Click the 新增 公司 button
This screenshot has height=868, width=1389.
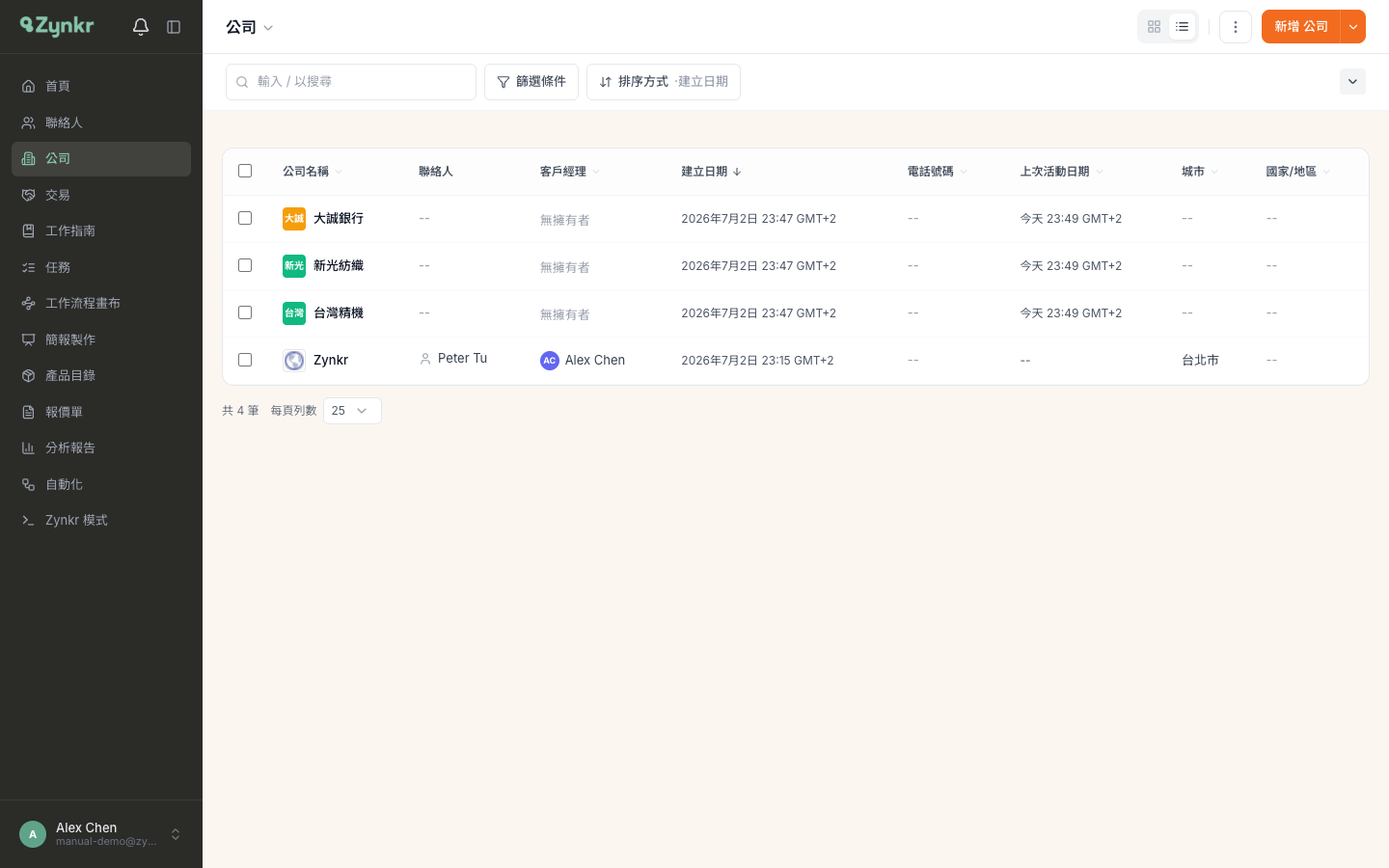[x=1301, y=27]
